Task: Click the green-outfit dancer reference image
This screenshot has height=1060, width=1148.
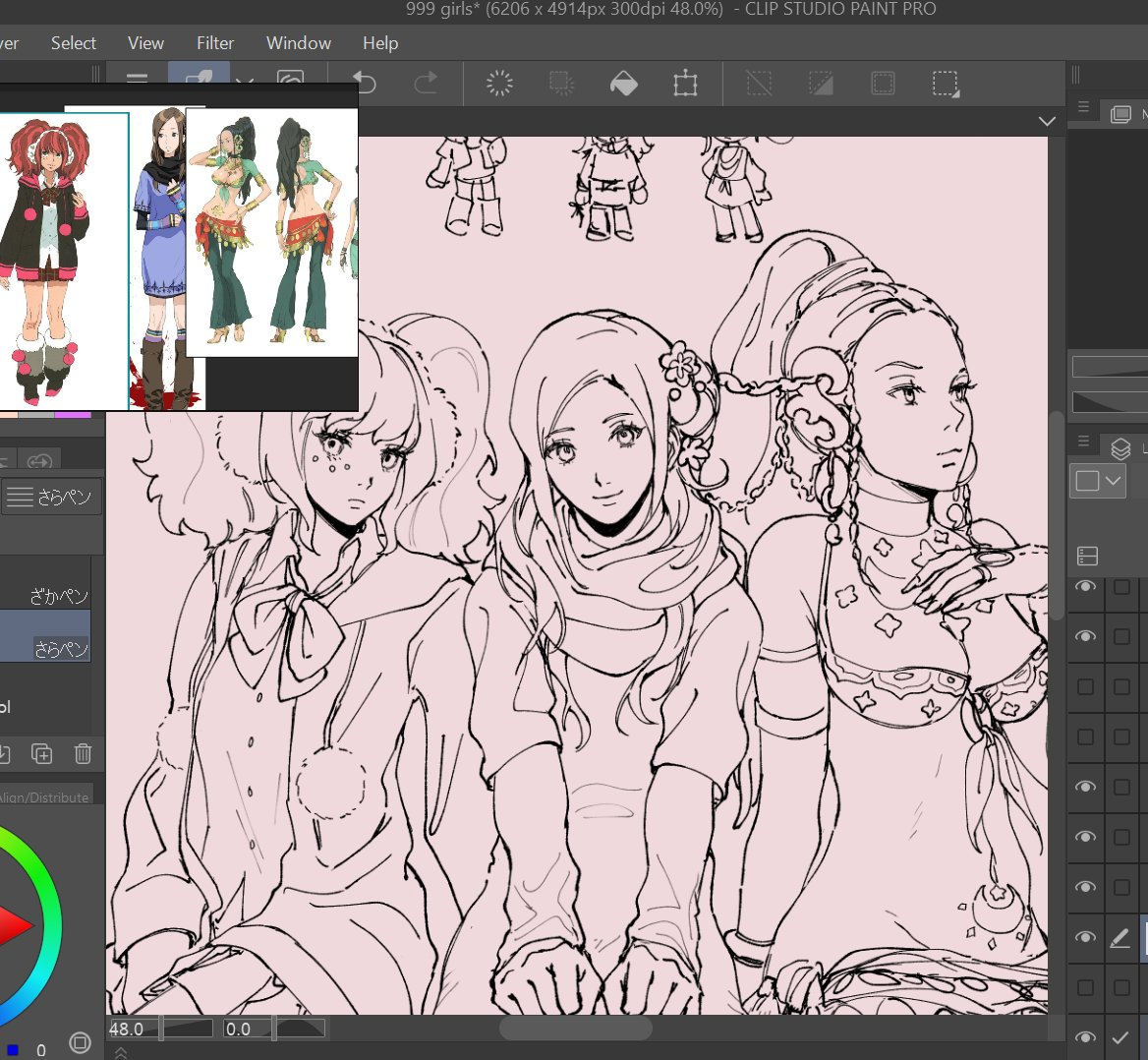Action: [x=271, y=232]
